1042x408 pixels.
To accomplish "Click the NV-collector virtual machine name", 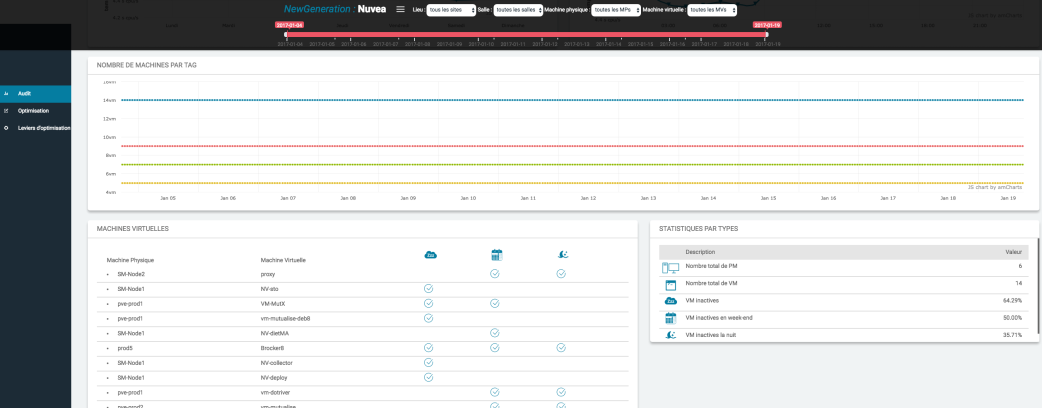I will (276, 363).
